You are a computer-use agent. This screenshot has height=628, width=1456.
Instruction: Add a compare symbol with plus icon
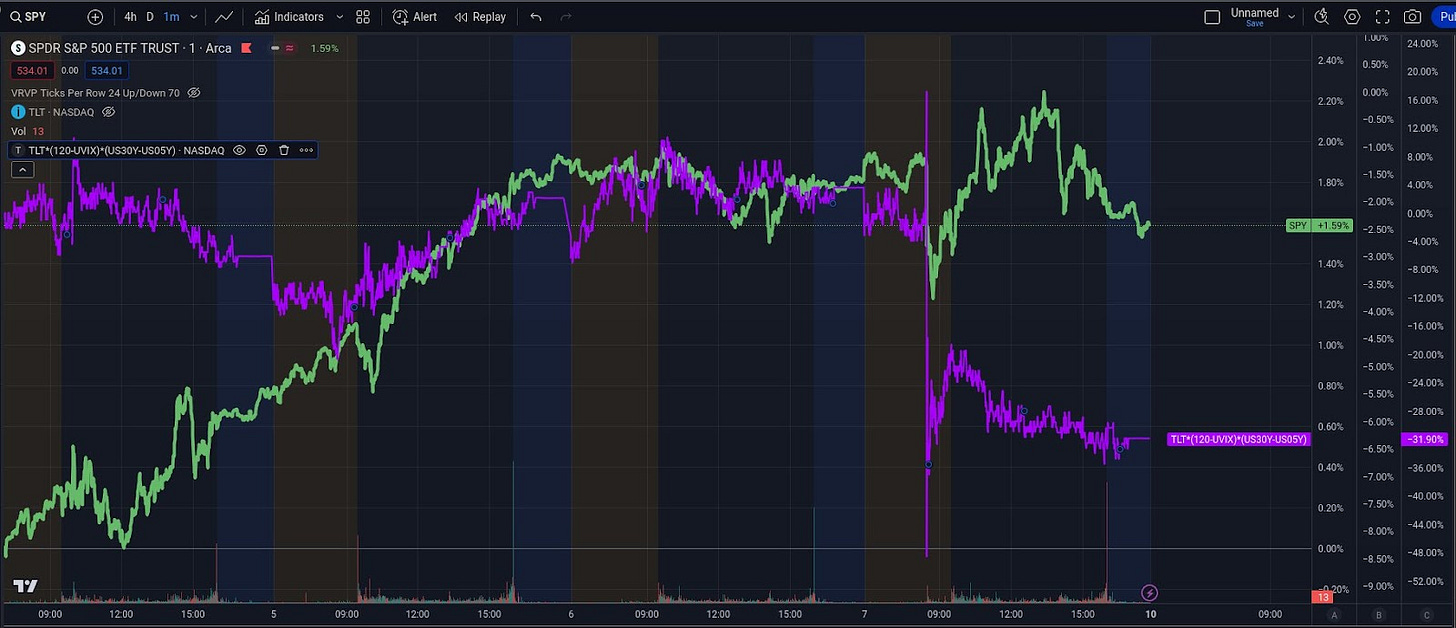tap(95, 17)
